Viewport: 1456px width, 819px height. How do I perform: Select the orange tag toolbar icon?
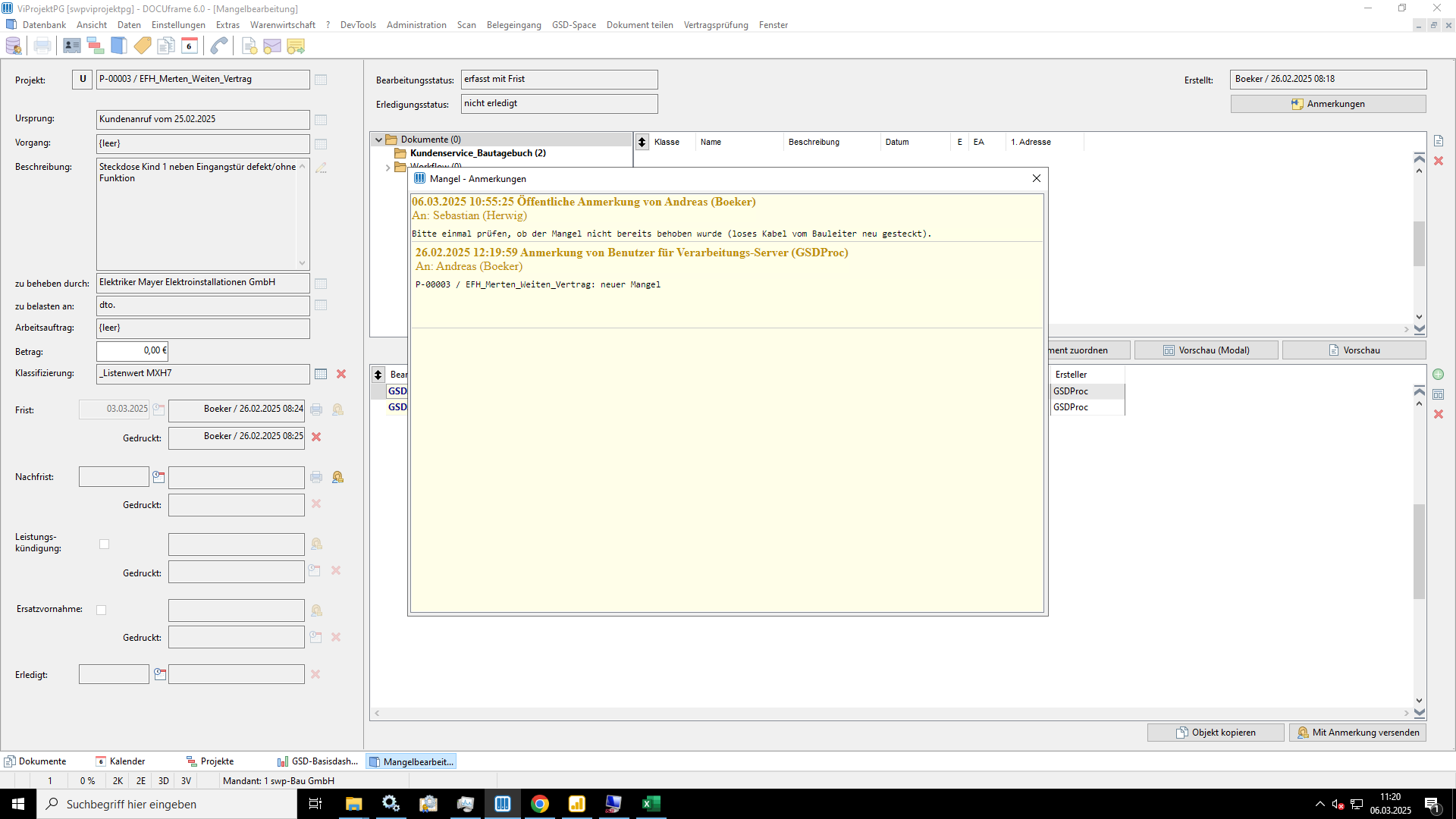pyautogui.click(x=143, y=46)
